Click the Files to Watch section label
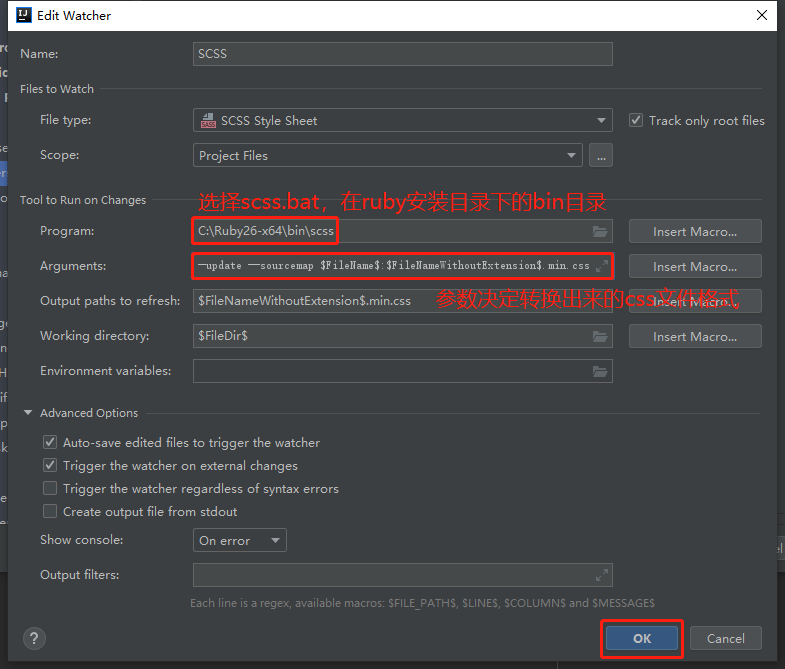The height and width of the screenshot is (669, 785). click(57, 89)
